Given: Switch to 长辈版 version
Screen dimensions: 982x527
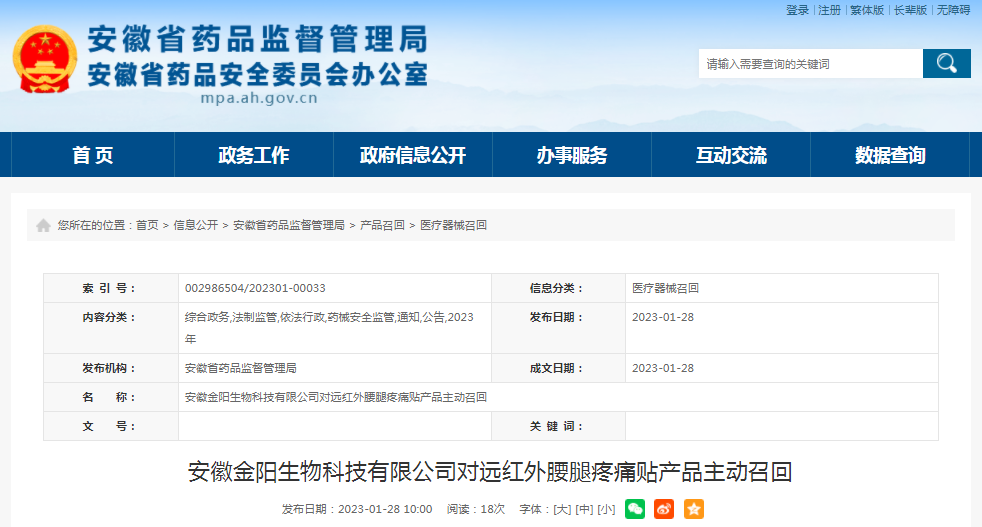Looking at the screenshot, I should (x=910, y=10).
